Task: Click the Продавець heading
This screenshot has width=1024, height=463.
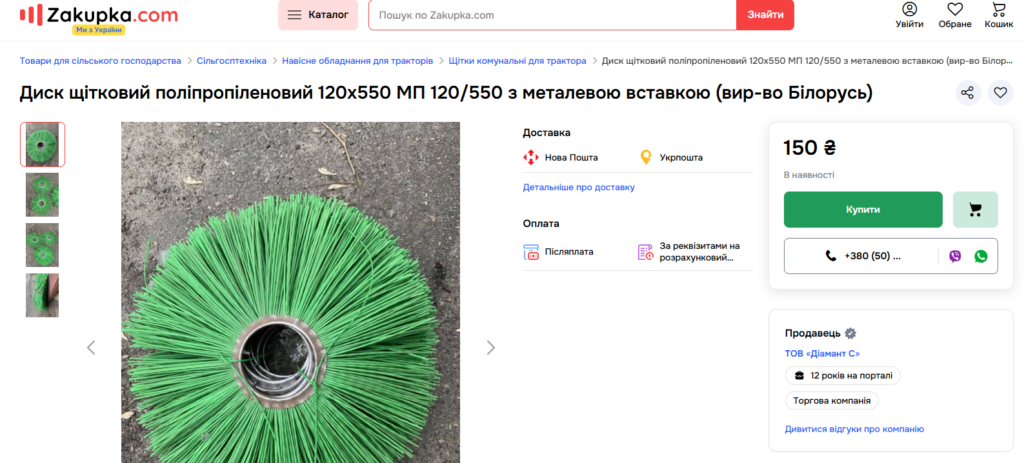Action: (812, 333)
